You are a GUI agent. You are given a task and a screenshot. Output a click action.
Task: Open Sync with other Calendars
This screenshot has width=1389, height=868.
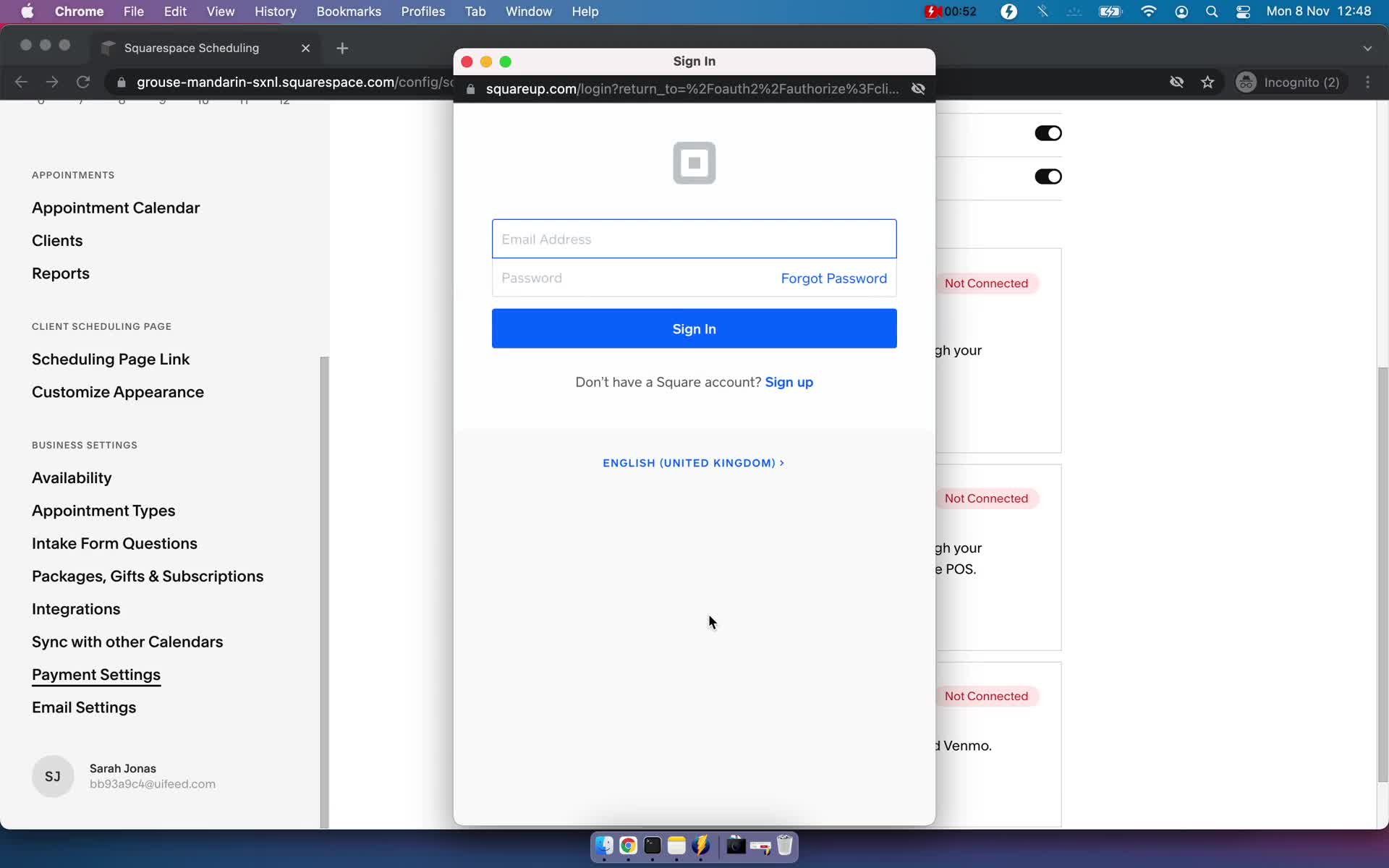pyautogui.click(x=127, y=642)
